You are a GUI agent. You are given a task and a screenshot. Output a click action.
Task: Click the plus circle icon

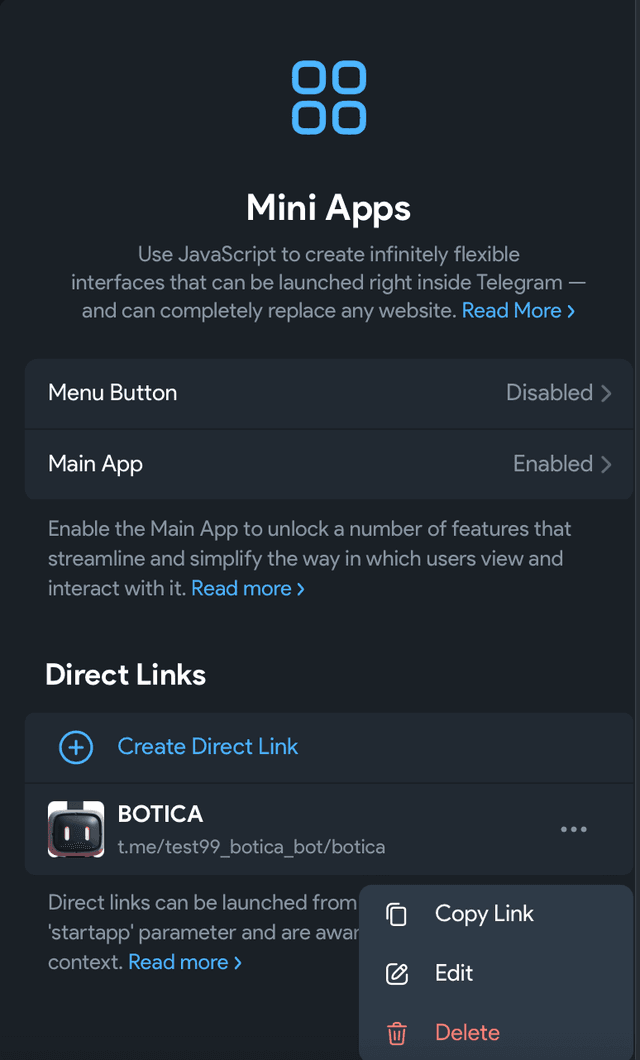click(x=76, y=747)
